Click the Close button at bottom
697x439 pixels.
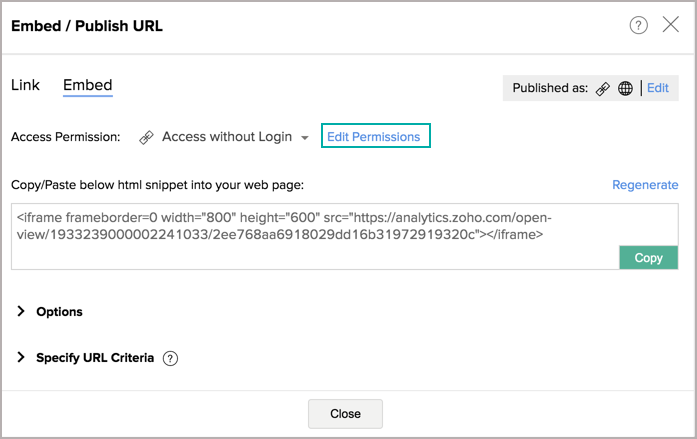coord(345,414)
